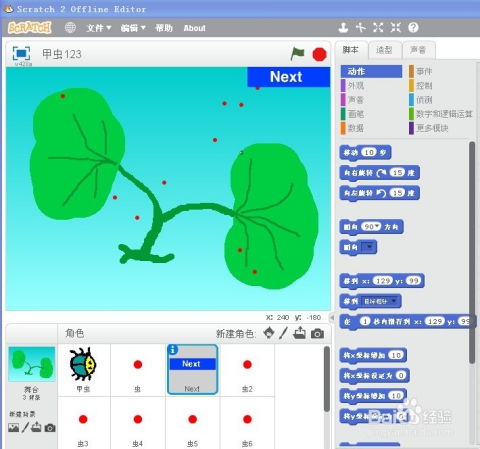The image size is (480, 449).
Task: Expand direction dropdown in 面向 90 block
Action: 377,227
